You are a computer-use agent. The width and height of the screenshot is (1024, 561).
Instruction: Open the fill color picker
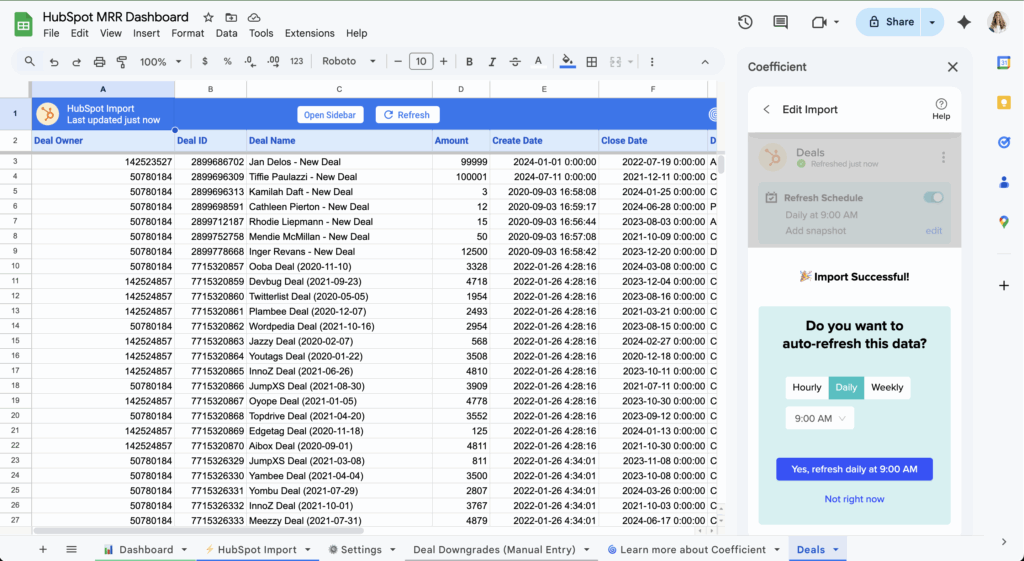point(568,61)
